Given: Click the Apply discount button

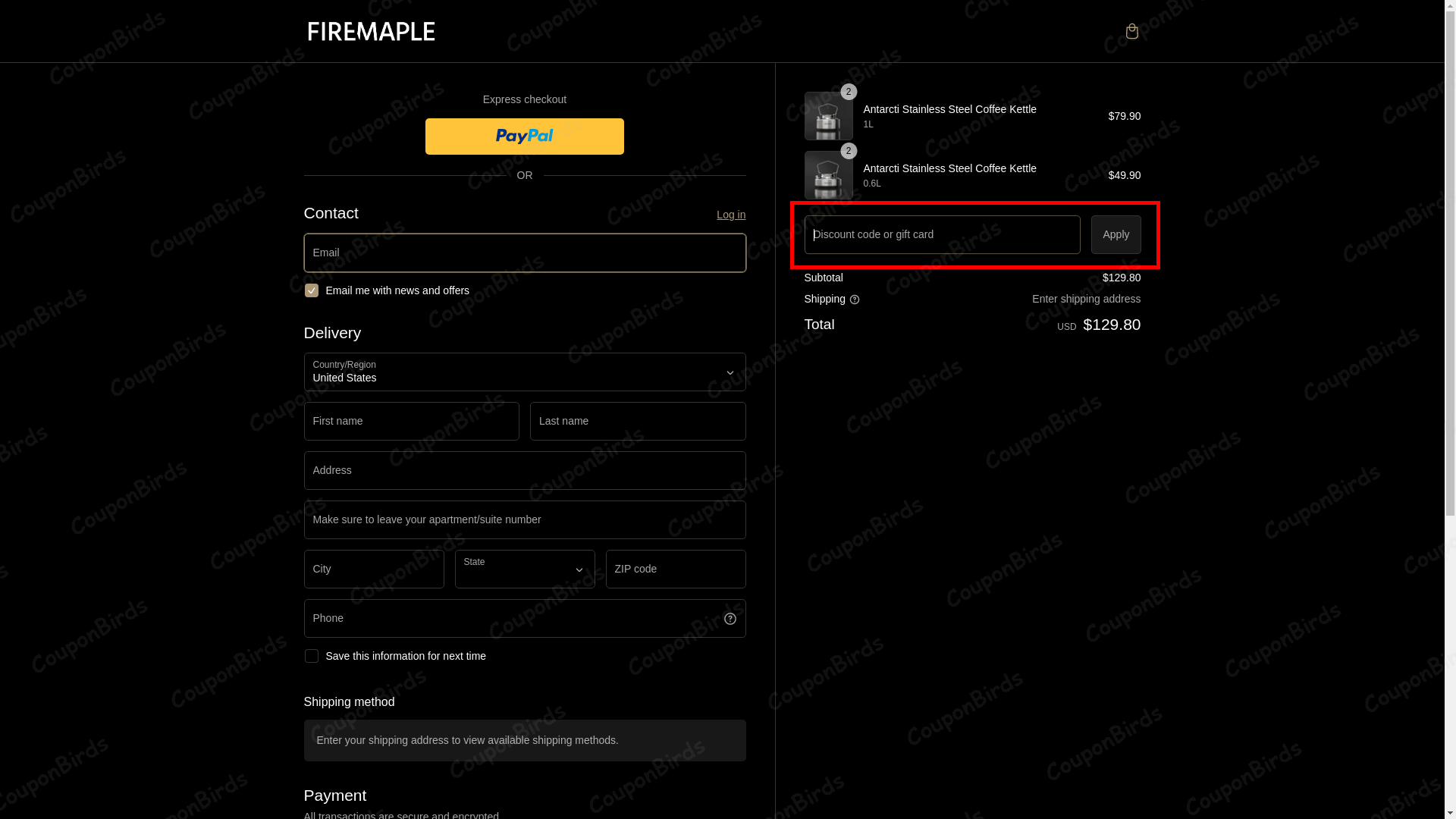Looking at the screenshot, I should coord(1116,234).
